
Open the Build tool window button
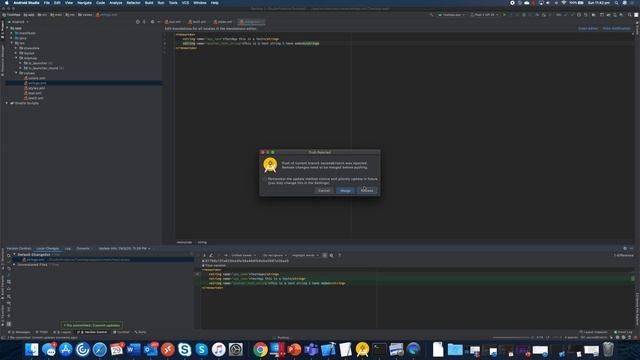tap(140, 332)
